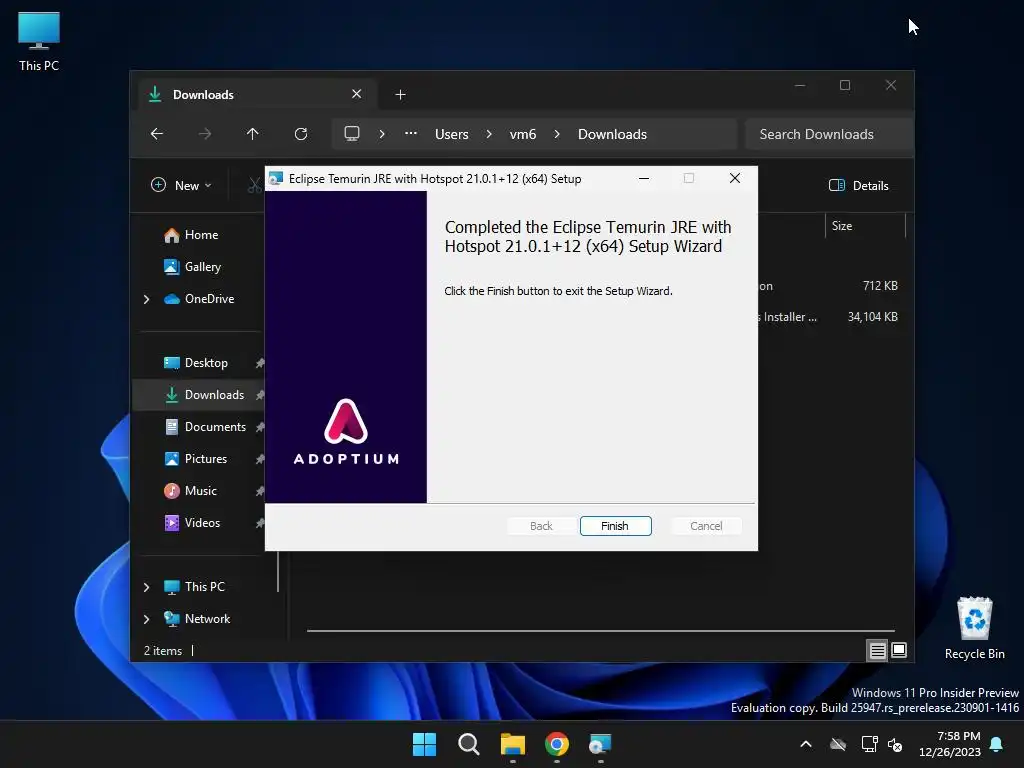Select Downloads in the address breadcrumb
Screen dimensions: 1024x768
pyautogui.click(x=613, y=134)
